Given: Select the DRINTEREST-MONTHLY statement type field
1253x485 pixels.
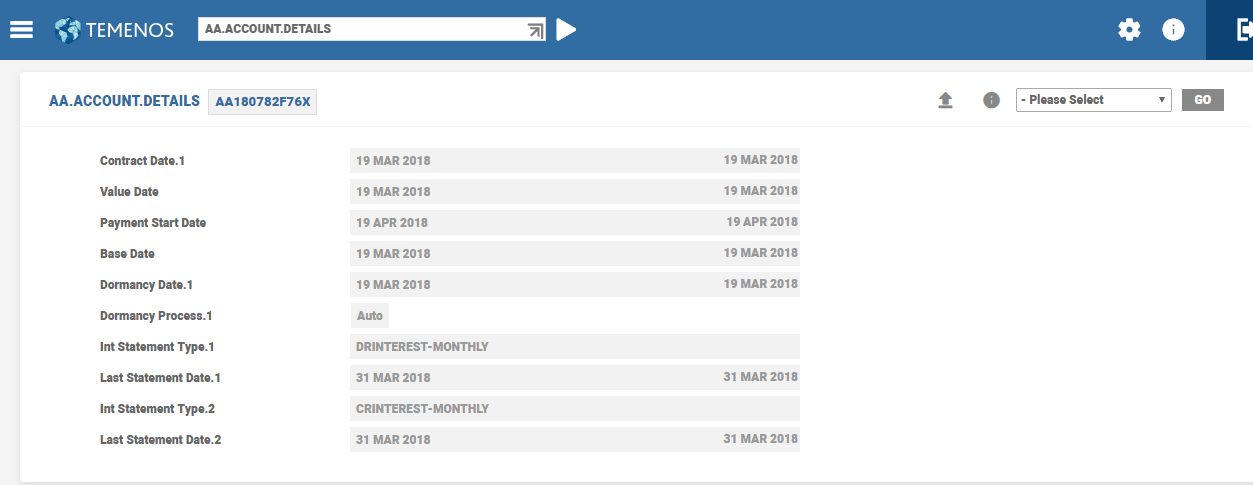Looking at the screenshot, I should pyautogui.click(x=574, y=347).
